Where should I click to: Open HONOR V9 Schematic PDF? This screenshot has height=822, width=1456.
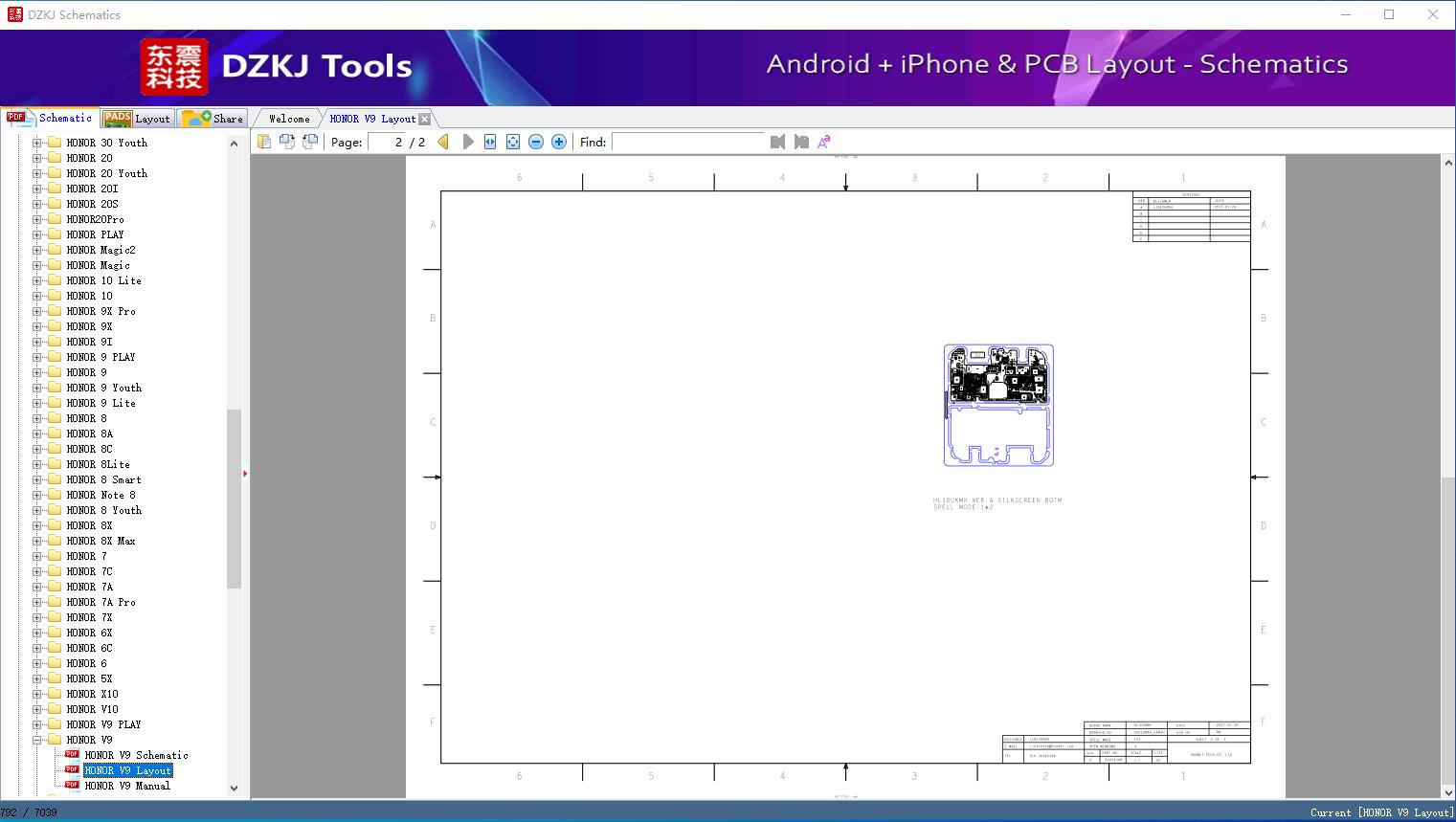[x=136, y=755]
